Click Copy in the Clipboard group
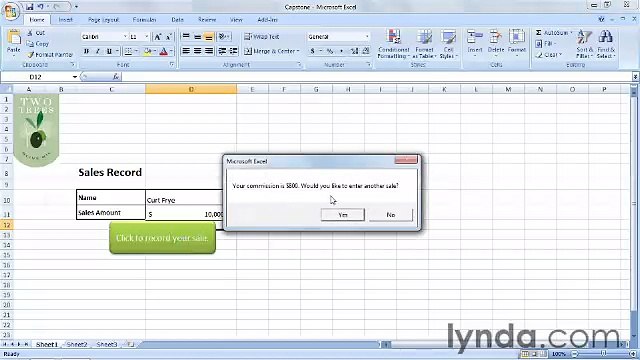The height and width of the screenshot is (360, 640). [x=38, y=44]
